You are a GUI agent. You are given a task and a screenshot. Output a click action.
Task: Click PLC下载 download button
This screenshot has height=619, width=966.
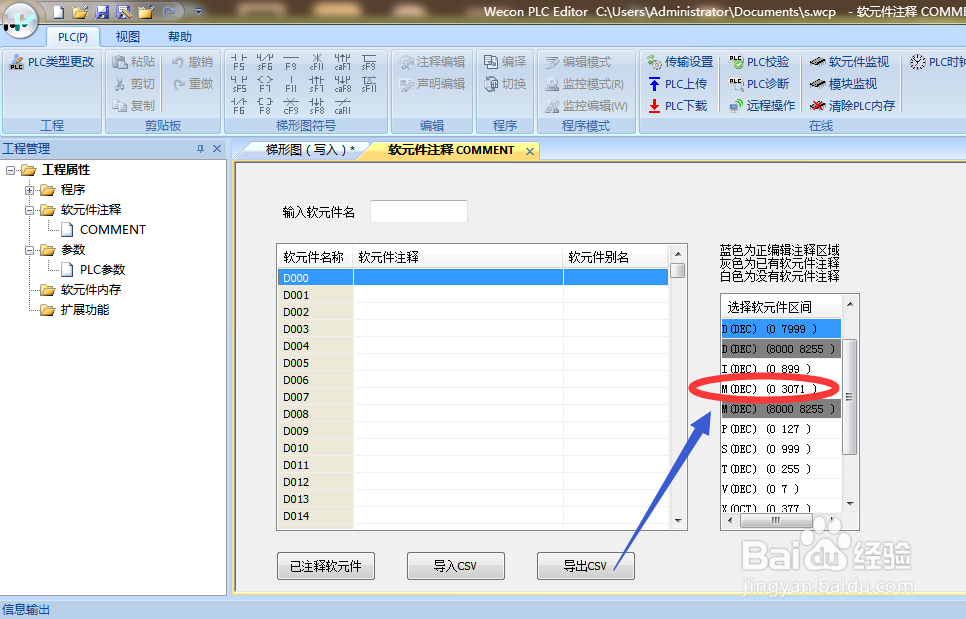pyautogui.click(x=677, y=106)
